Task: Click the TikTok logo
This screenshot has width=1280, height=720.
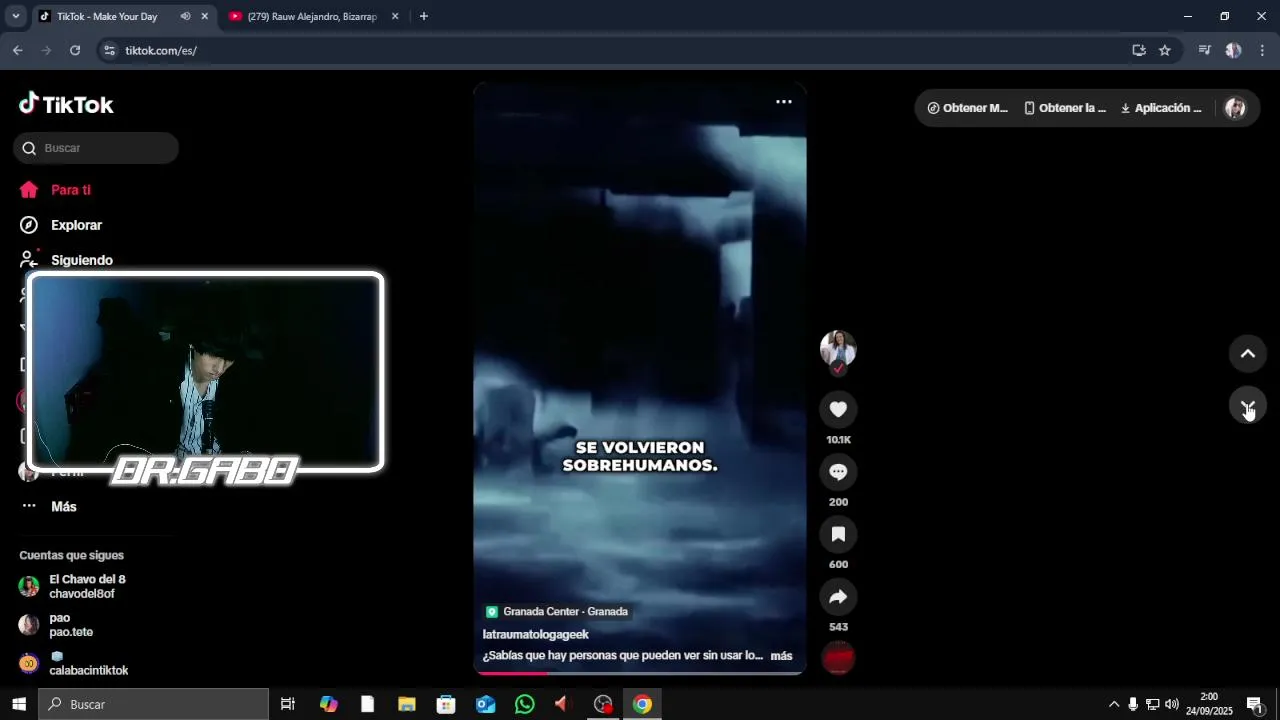Action: (66, 104)
